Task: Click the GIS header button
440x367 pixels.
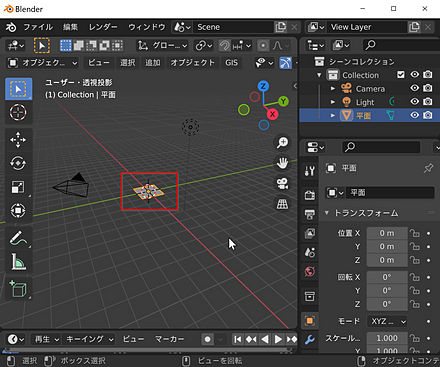Action: coord(232,63)
